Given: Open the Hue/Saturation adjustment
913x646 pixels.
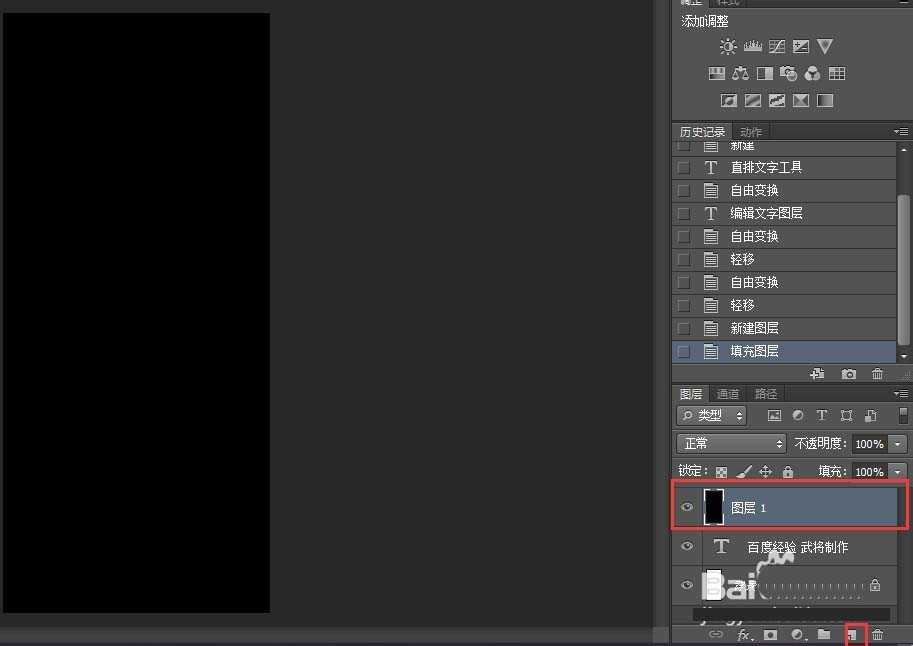Looking at the screenshot, I should click(716, 73).
